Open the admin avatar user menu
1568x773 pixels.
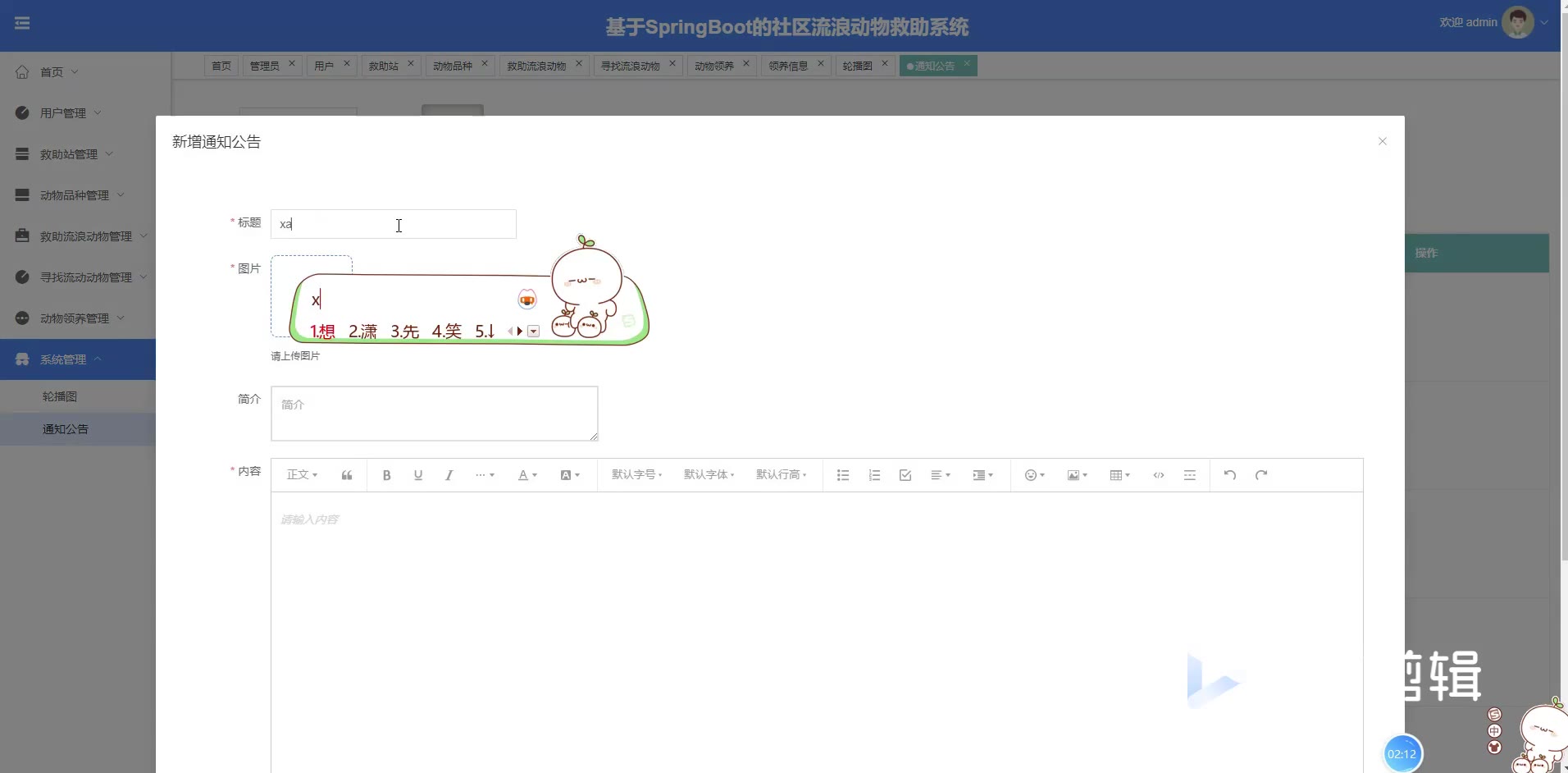click(x=1518, y=23)
